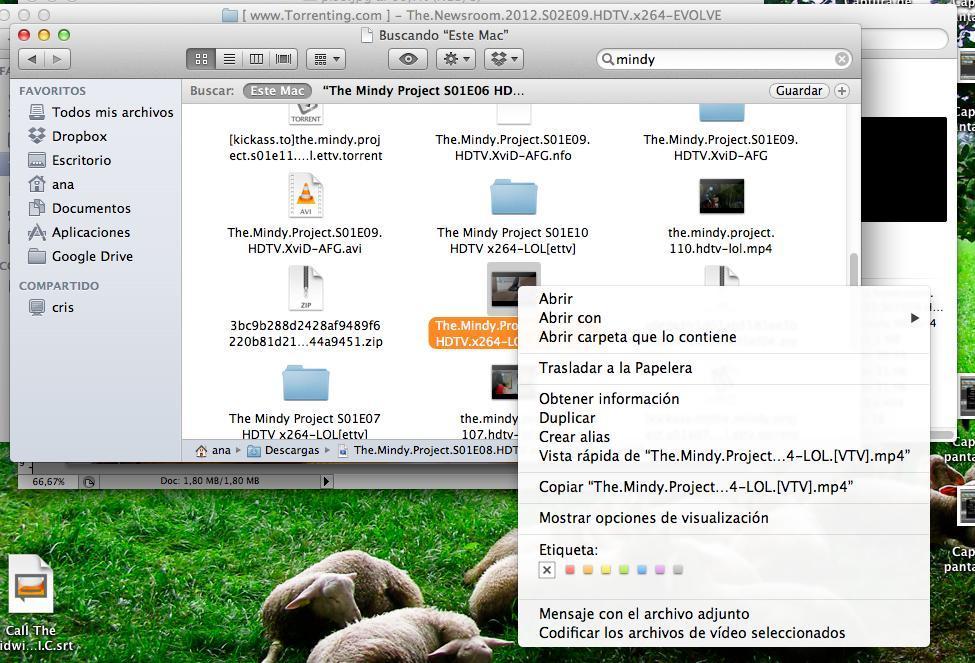This screenshot has height=663, width=975.
Task: Open the gear action menu
Action: [456, 59]
